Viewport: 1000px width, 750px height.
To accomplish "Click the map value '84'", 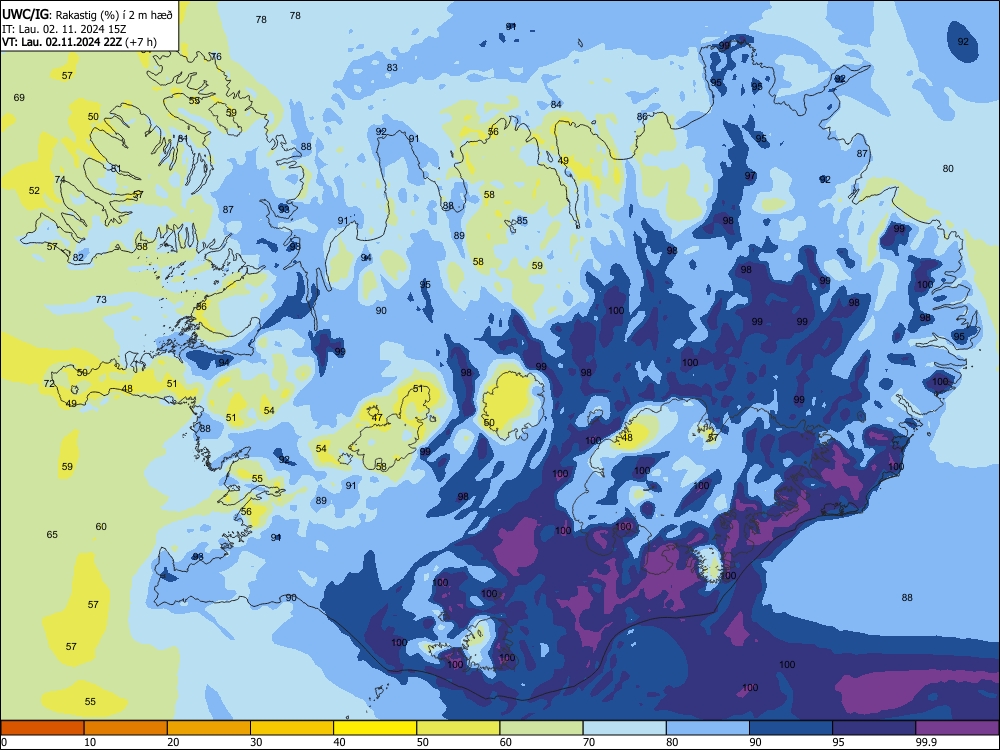I will tap(556, 105).
